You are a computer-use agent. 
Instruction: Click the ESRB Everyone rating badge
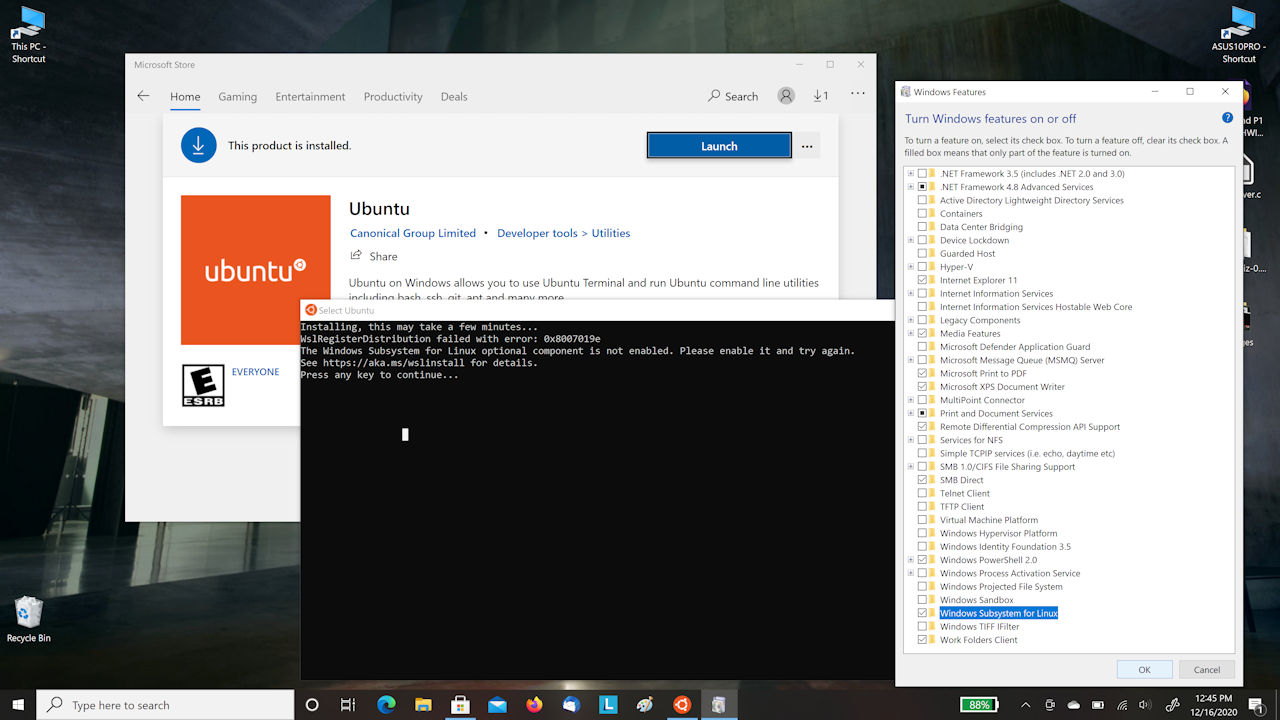pyautogui.click(x=203, y=385)
